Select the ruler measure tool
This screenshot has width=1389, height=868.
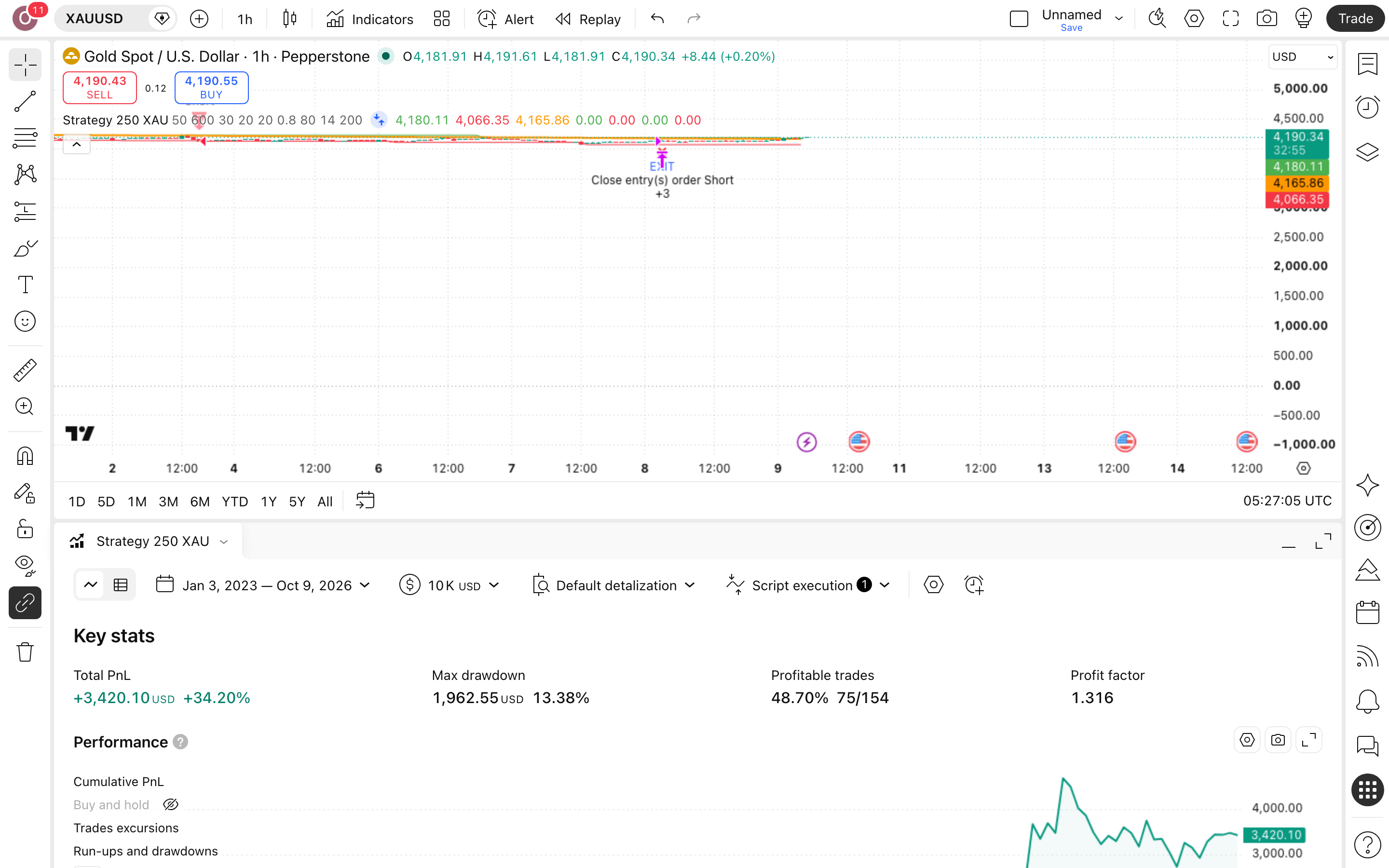(25, 370)
